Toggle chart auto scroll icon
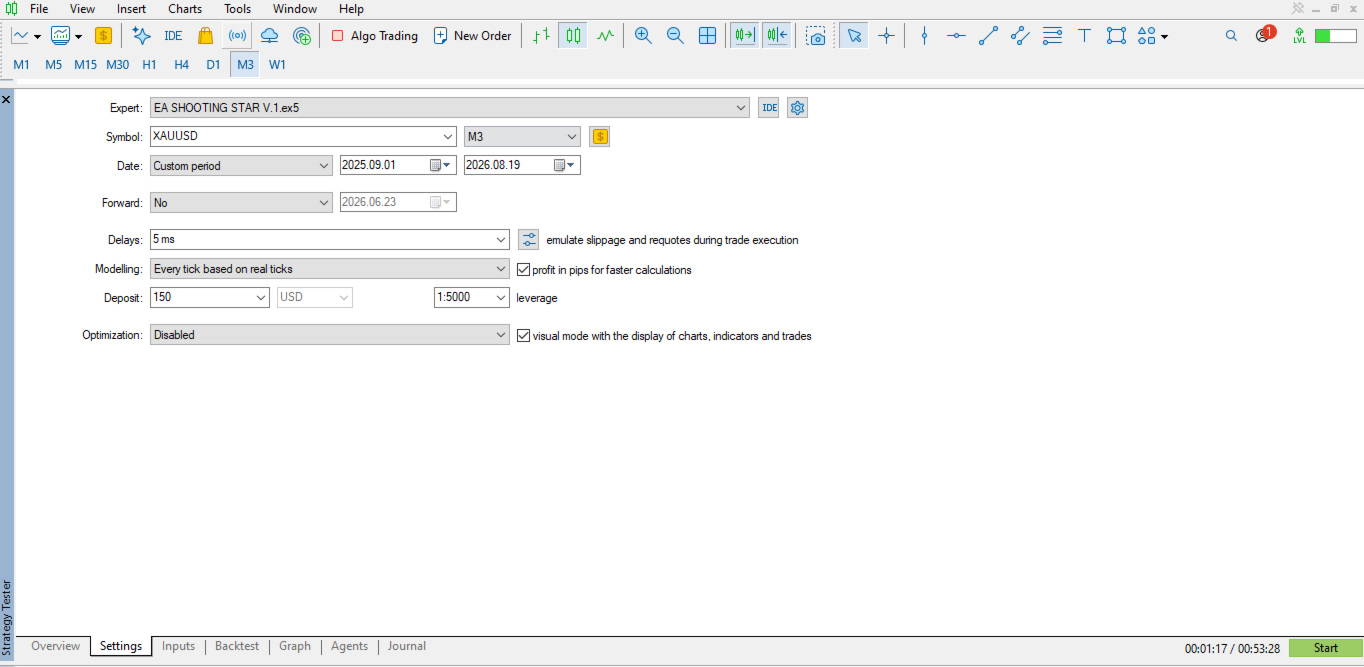Viewport: 1364px width, 667px height. [745, 36]
